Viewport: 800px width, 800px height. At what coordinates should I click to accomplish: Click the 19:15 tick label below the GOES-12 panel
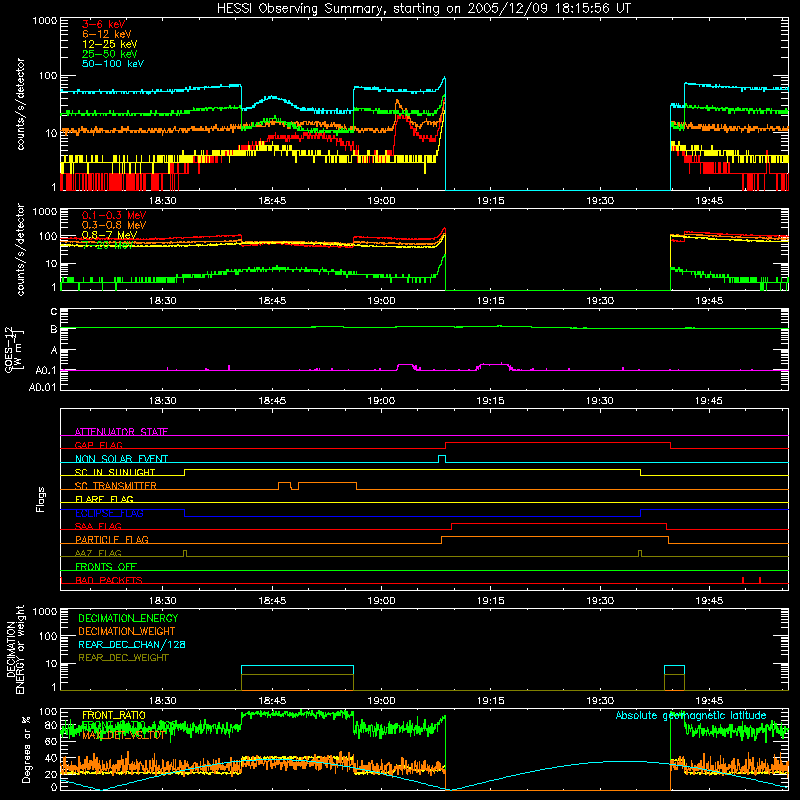(490, 401)
